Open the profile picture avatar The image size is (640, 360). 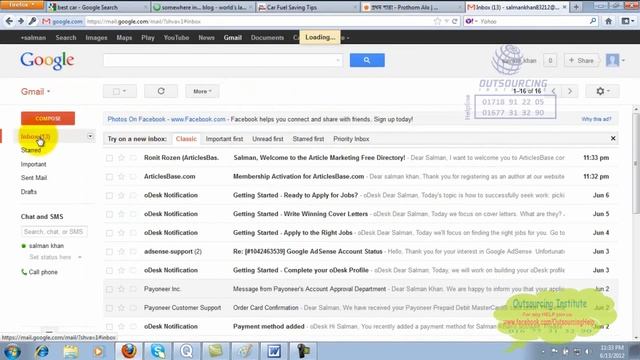point(612,60)
